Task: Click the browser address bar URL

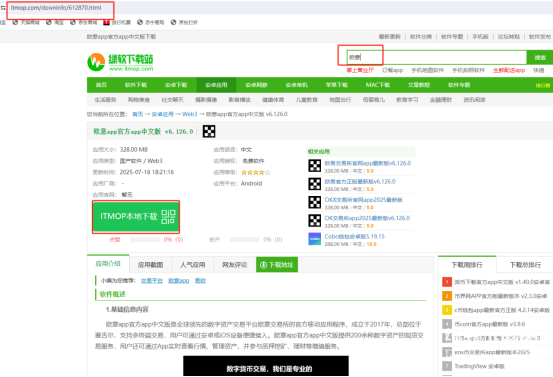Action: pos(56,7)
